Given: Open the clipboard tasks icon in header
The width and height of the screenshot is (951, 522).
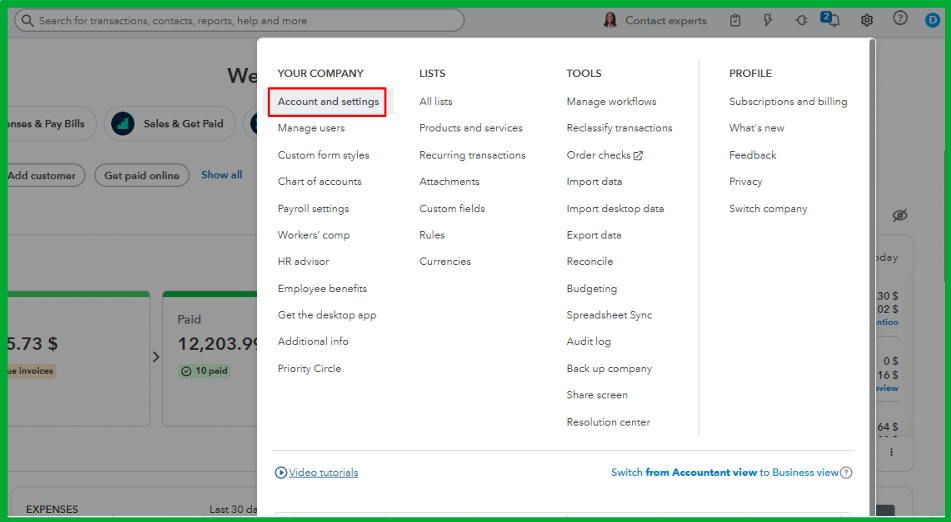Looking at the screenshot, I should pyautogui.click(x=735, y=20).
